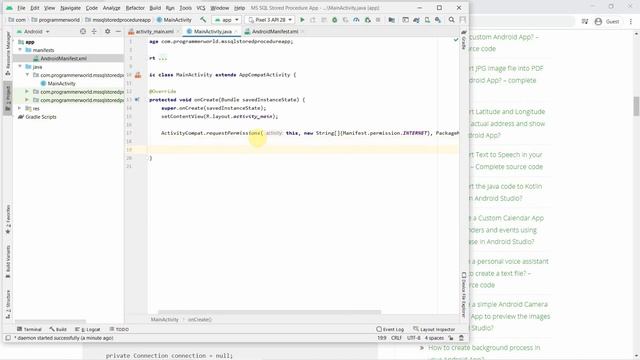Click the read-only lock icon in status bar
This screenshot has height=360, width=640.
click(x=451, y=338)
